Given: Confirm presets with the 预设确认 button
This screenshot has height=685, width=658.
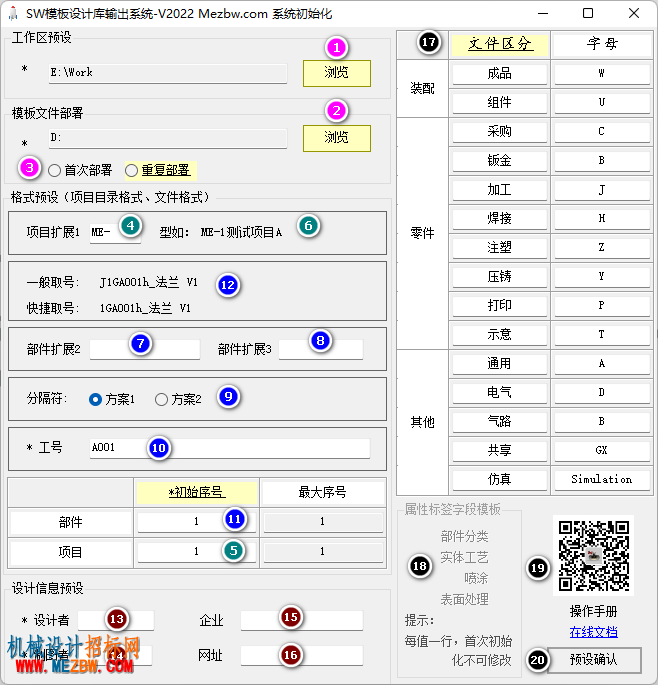Looking at the screenshot, I should [x=594, y=660].
